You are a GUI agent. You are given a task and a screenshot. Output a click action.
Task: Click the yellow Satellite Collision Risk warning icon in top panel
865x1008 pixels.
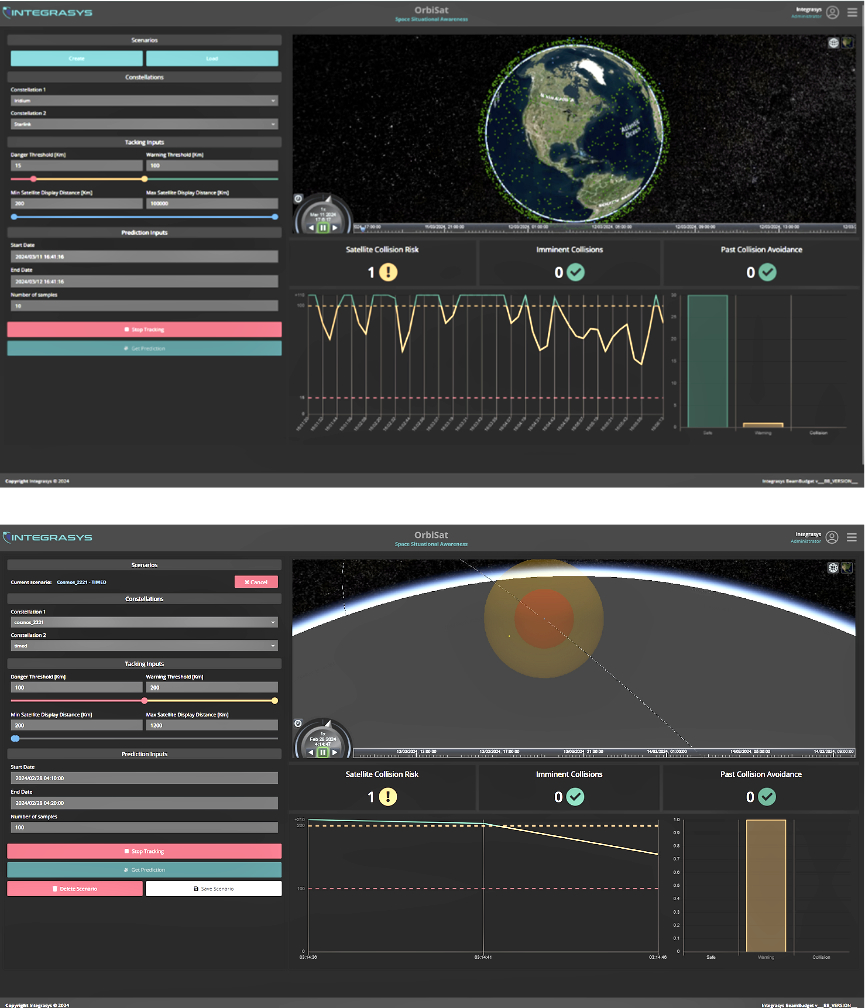(386, 272)
